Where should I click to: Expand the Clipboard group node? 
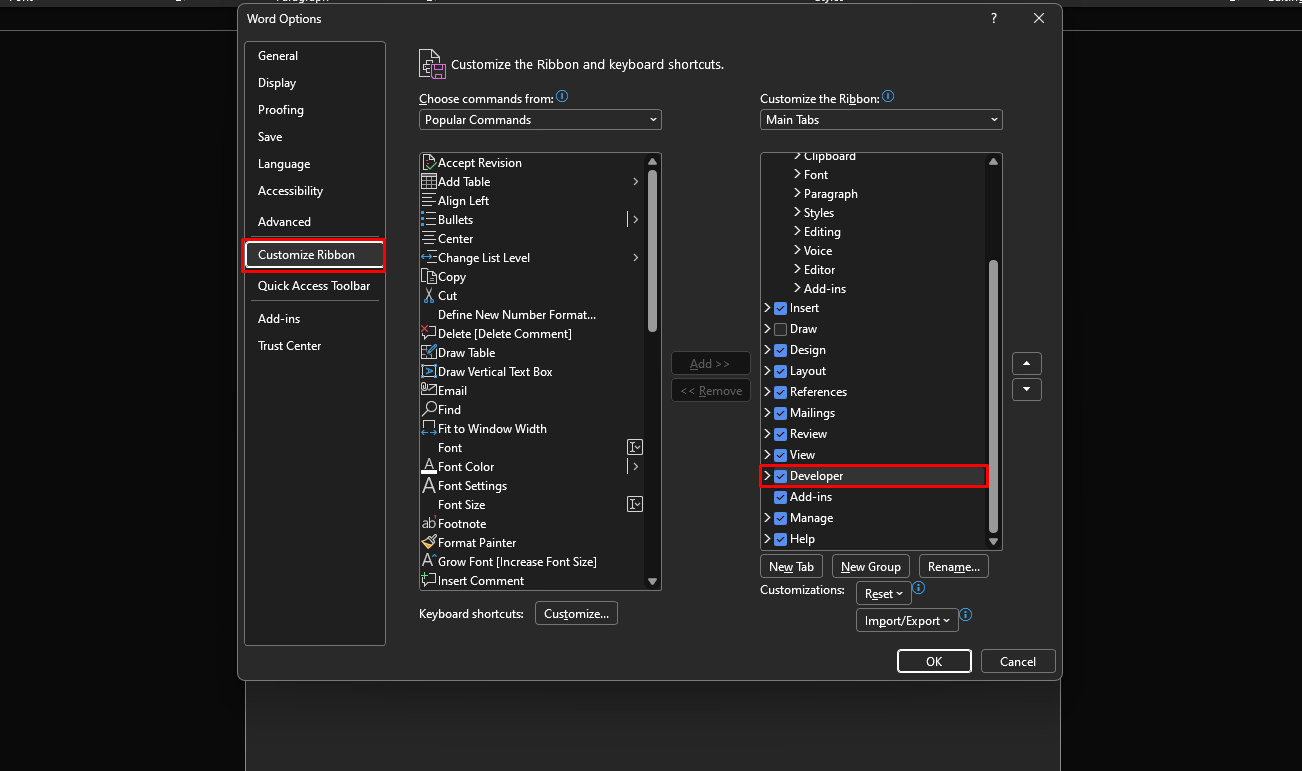tap(797, 156)
